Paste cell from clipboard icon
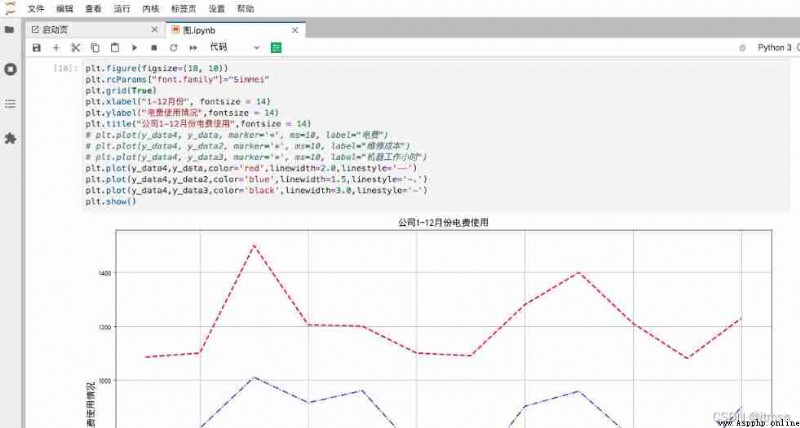This screenshot has width=800, height=428. pos(115,47)
